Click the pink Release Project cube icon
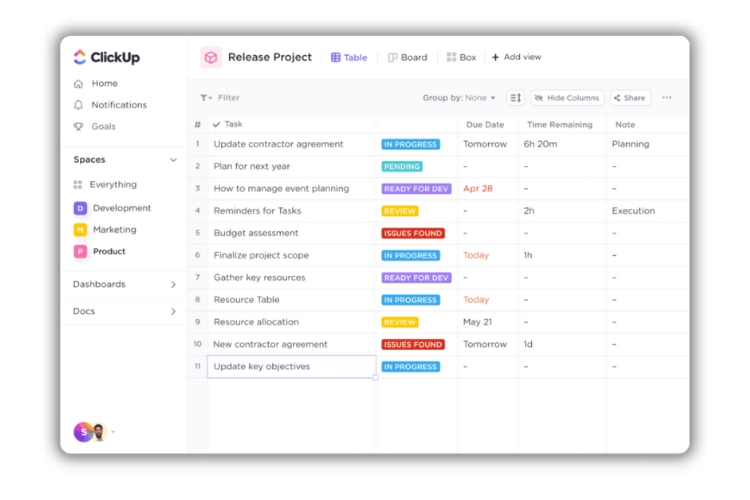The image size is (750, 500). coord(211,58)
